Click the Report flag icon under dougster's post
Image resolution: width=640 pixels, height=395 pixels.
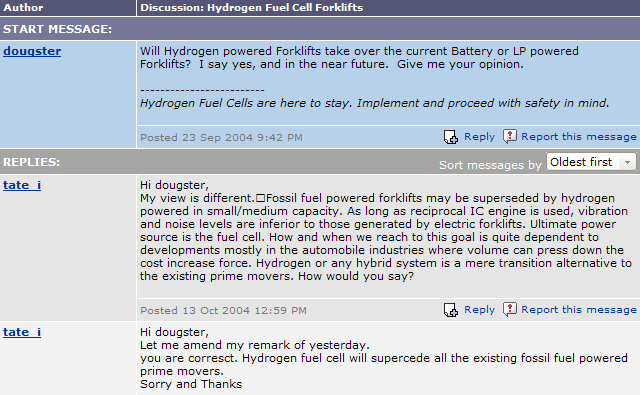tap(509, 136)
